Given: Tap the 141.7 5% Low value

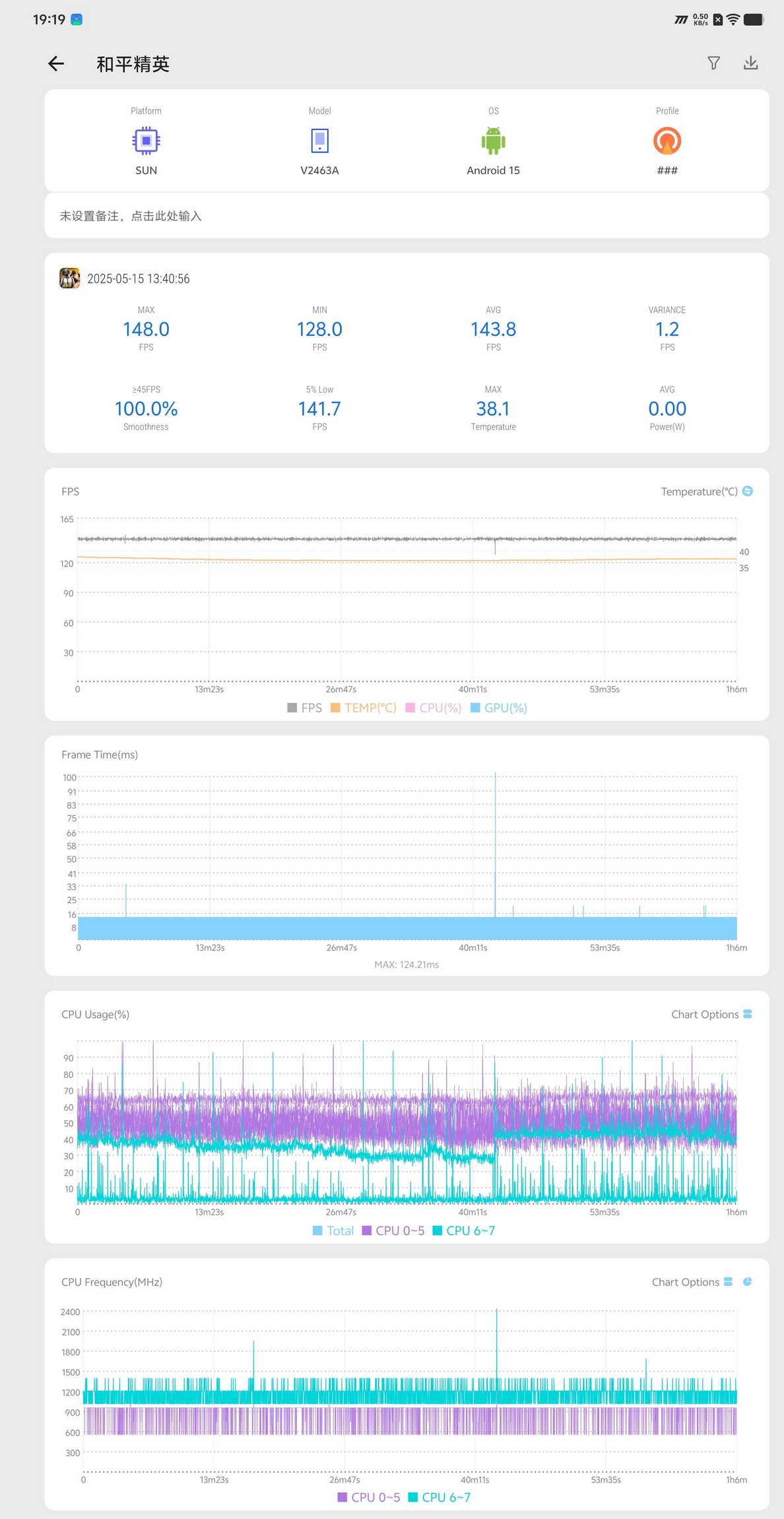Looking at the screenshot, I should click(x=319, y=409).
